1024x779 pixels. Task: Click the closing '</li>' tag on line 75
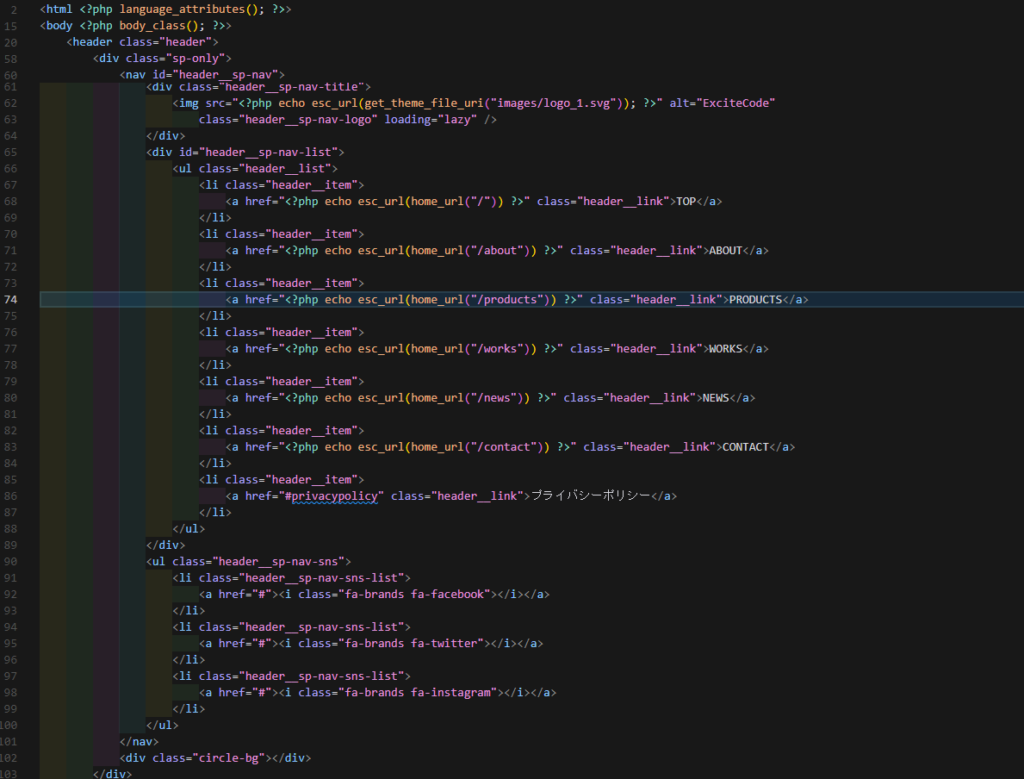tap(216, 316)
